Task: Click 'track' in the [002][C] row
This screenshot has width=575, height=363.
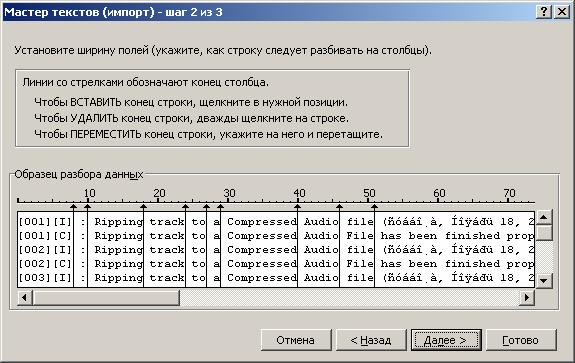Action: pos(167,264)
